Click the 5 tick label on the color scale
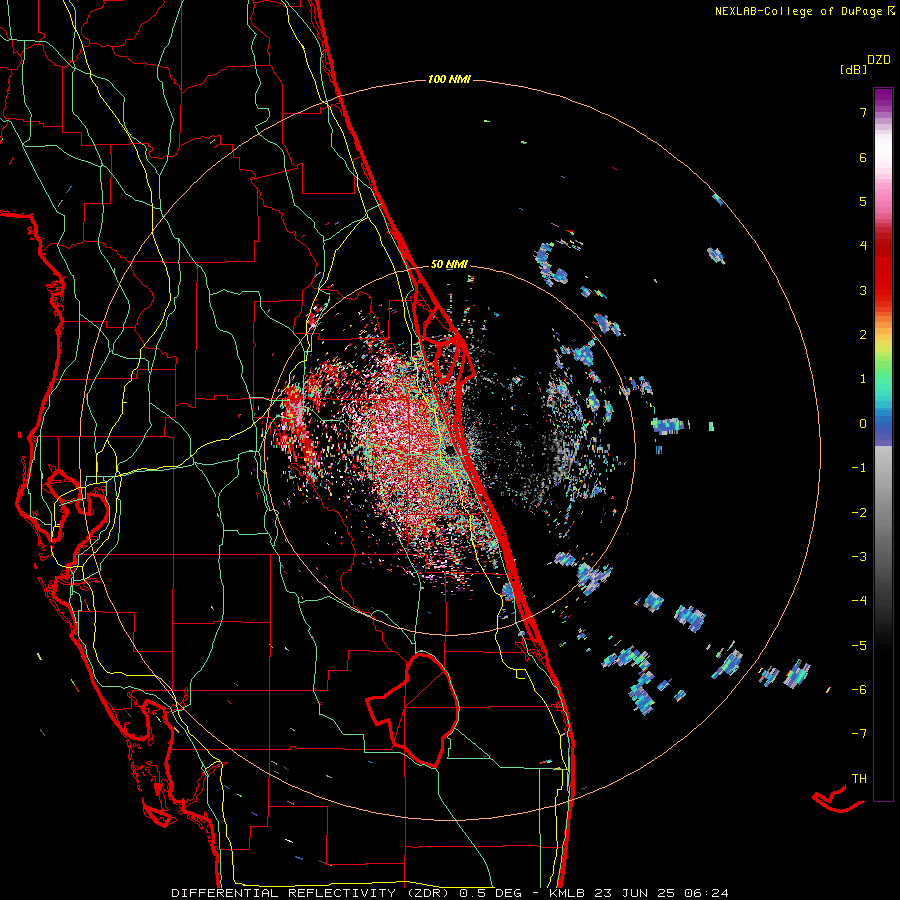 [863, 201]
